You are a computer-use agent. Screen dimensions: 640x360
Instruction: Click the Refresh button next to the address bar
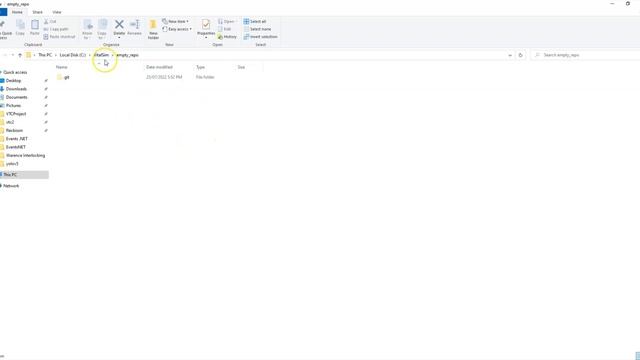[x=520, y=55]
